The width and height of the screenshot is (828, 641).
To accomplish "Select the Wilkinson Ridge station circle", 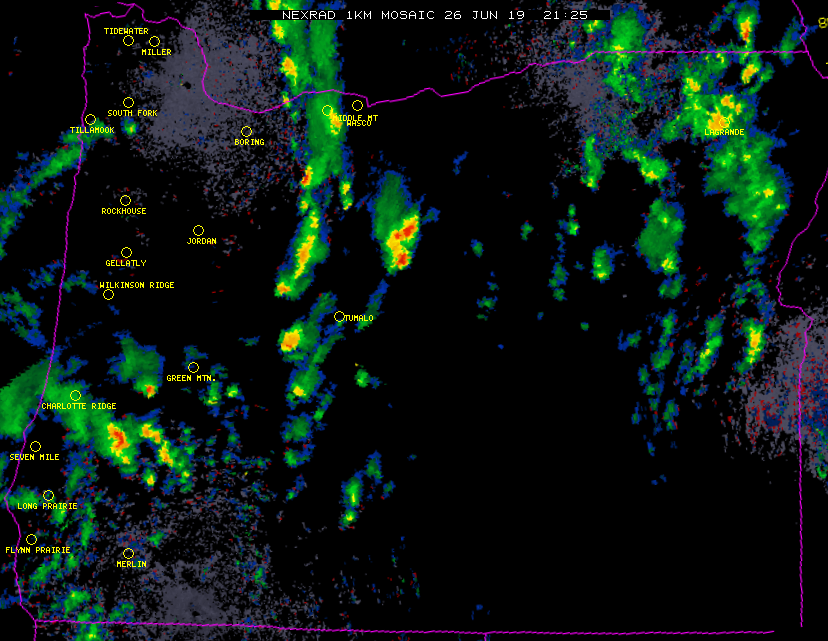I will click(108, 294).
